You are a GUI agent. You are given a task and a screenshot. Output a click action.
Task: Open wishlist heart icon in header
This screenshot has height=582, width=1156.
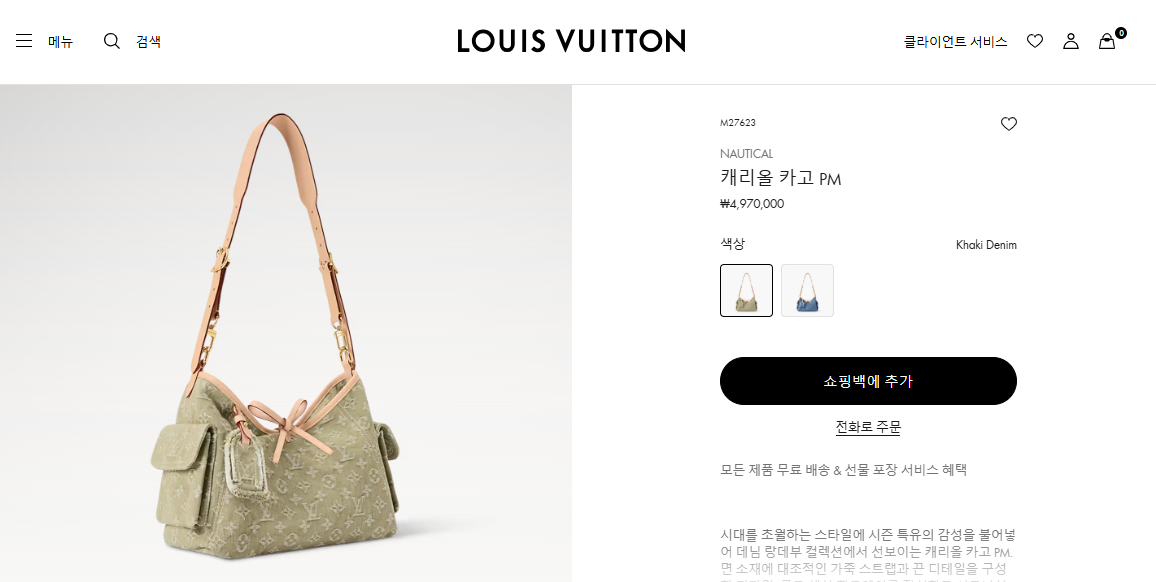(x=1035, y=41)
